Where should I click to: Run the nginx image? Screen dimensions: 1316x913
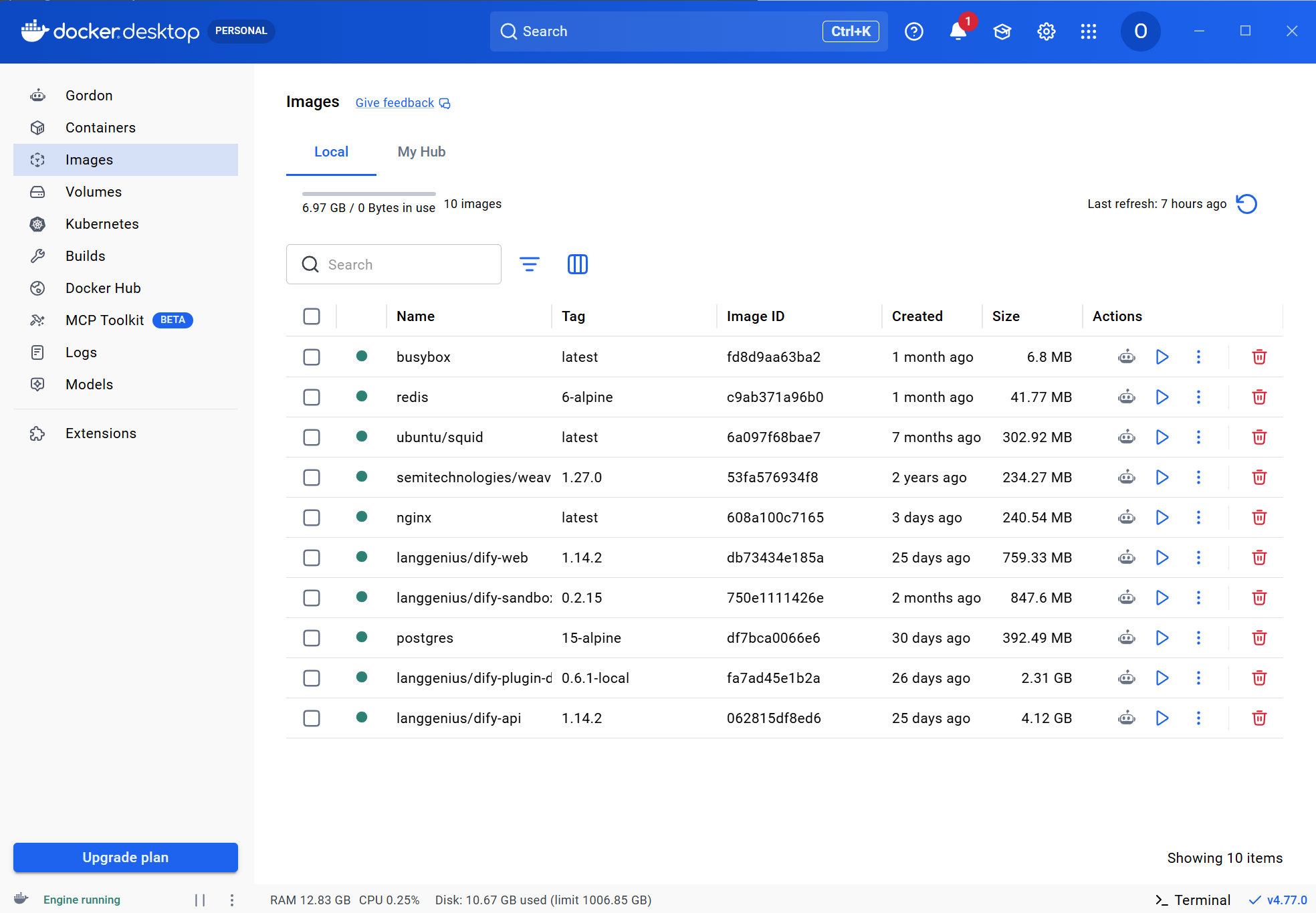tap(1162, 517)
